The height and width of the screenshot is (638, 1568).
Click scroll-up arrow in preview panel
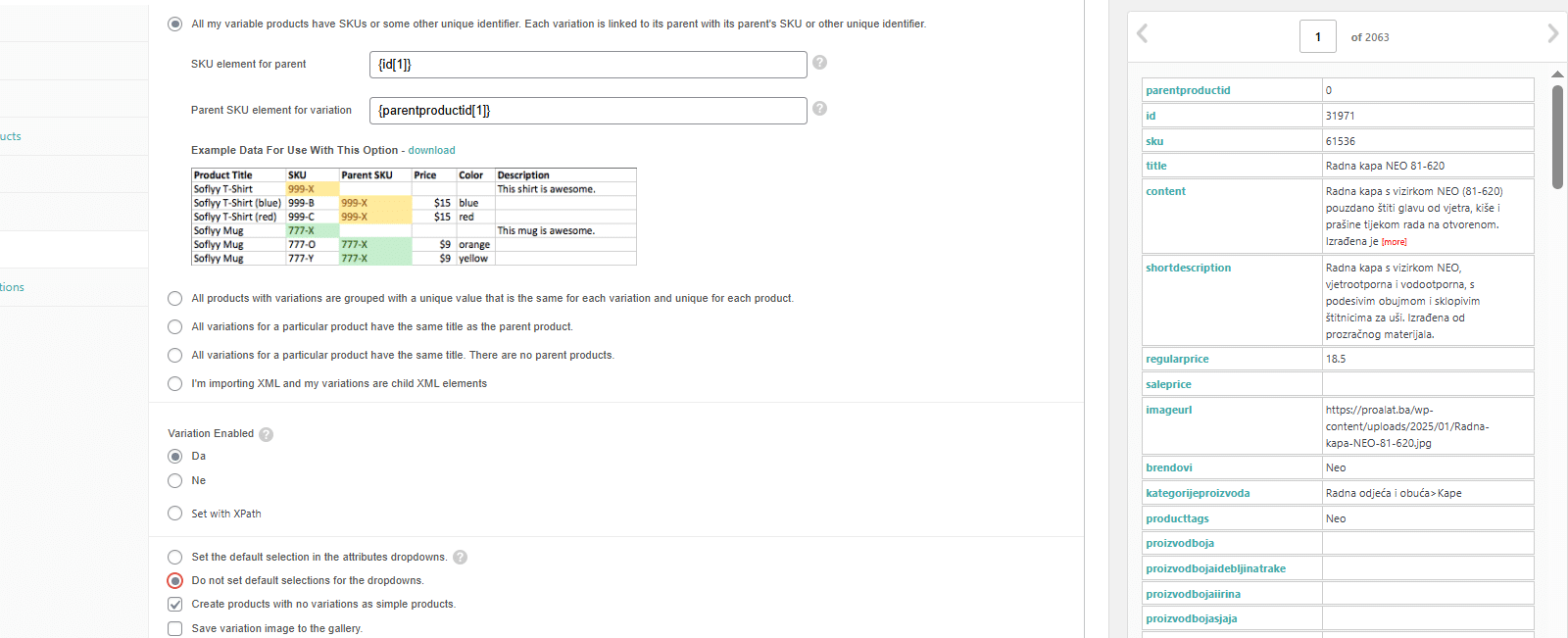[x=1557, y=74]
